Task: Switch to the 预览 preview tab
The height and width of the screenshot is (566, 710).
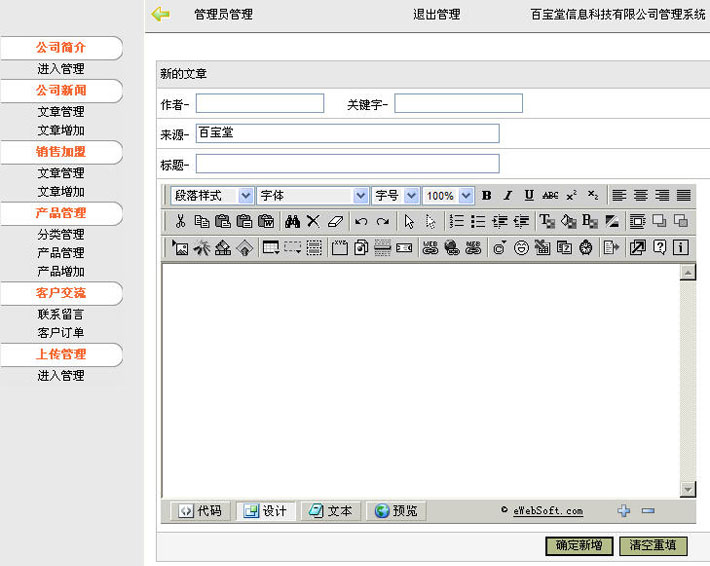Action: pos(396,511)
